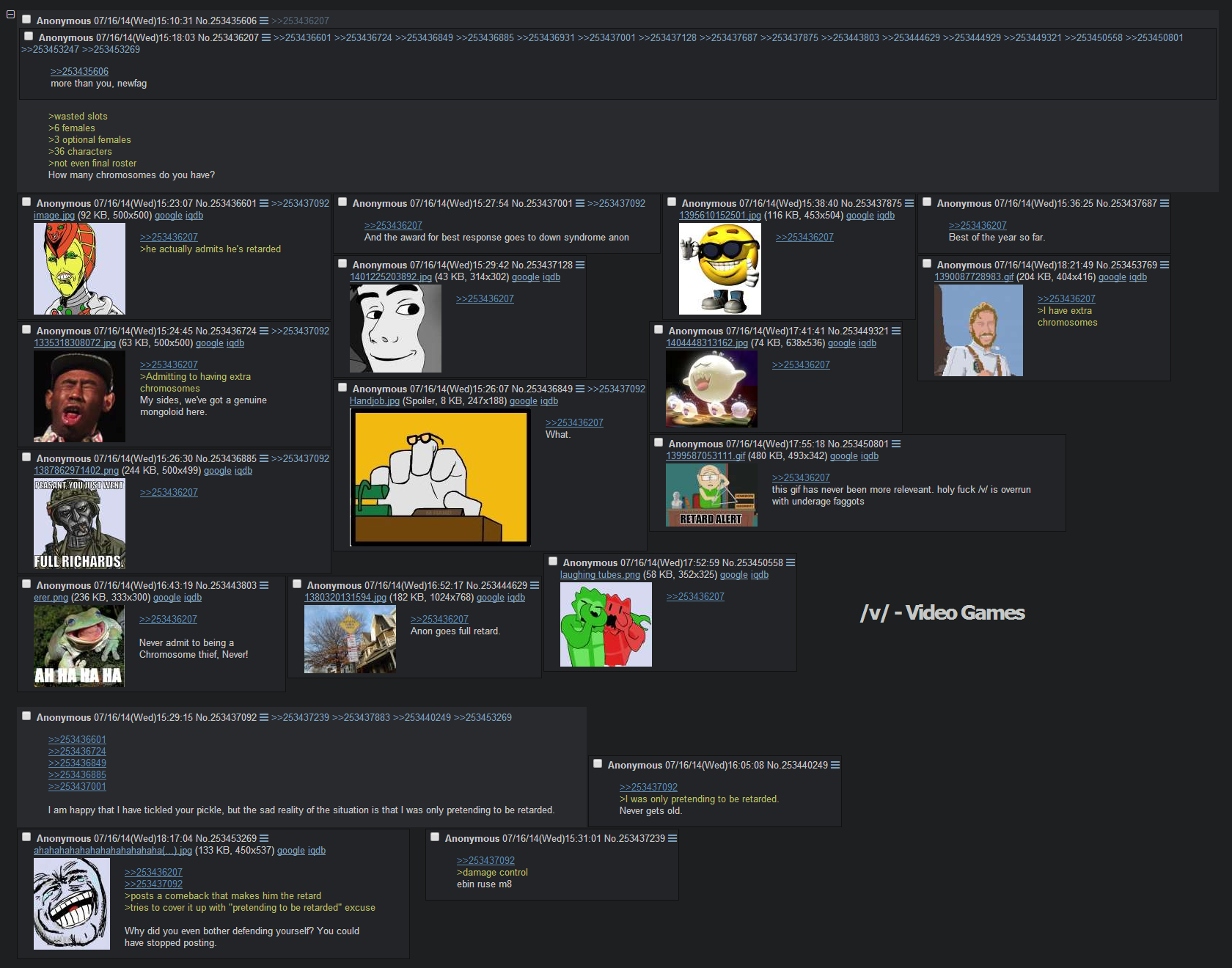Expand the FULL RICHARDS soldier thumbnail
This screenshot has width=1232, height=968.
point(79,524)
